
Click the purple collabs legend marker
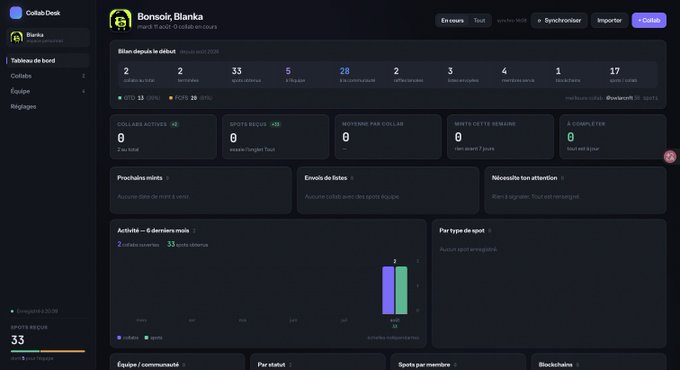pos(119,337)
